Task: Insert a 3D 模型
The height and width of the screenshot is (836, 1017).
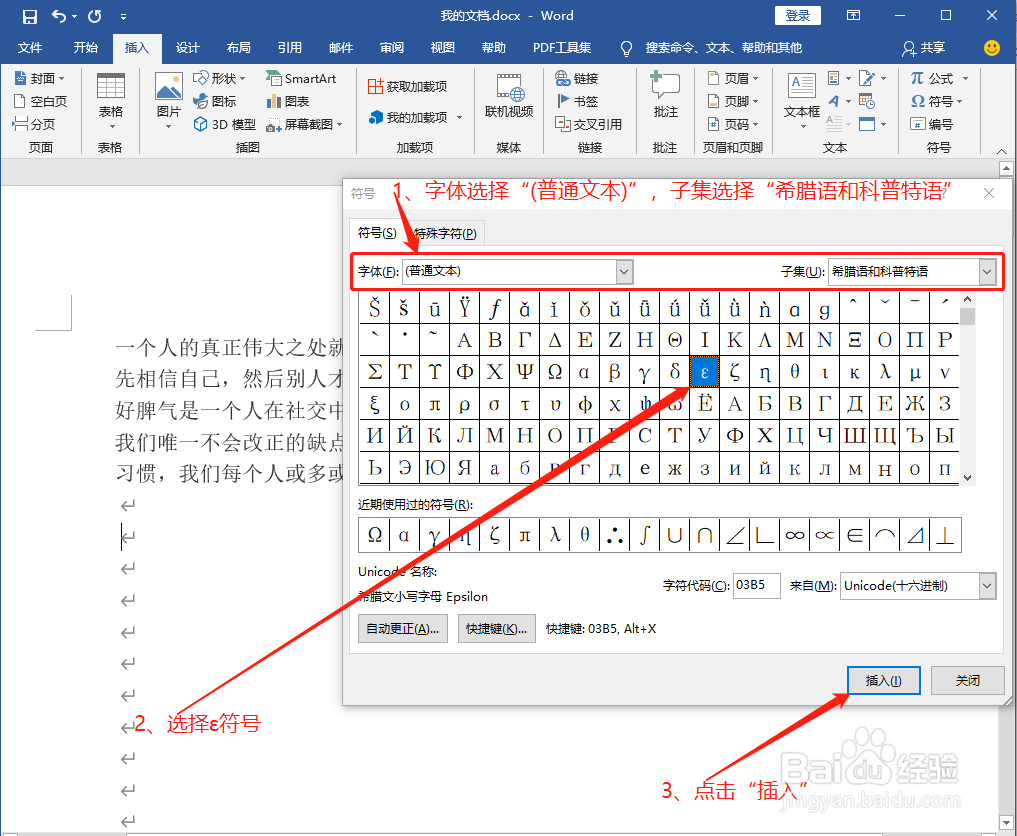Action: coord(225,124)
